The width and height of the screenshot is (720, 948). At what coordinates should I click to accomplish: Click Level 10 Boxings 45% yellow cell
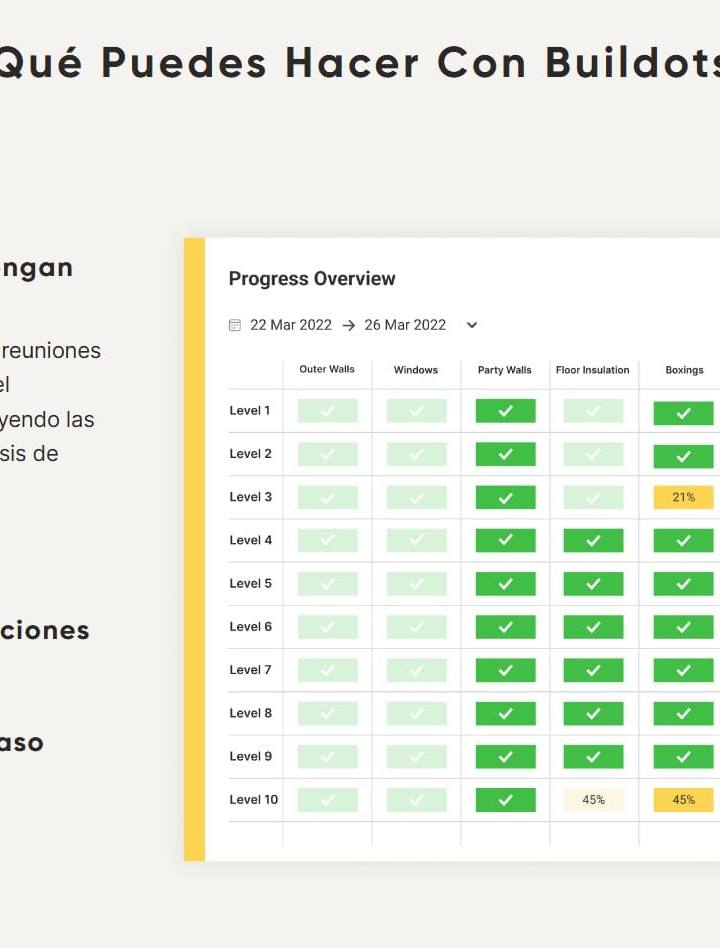pyautogui.click(x=683, y=800)
